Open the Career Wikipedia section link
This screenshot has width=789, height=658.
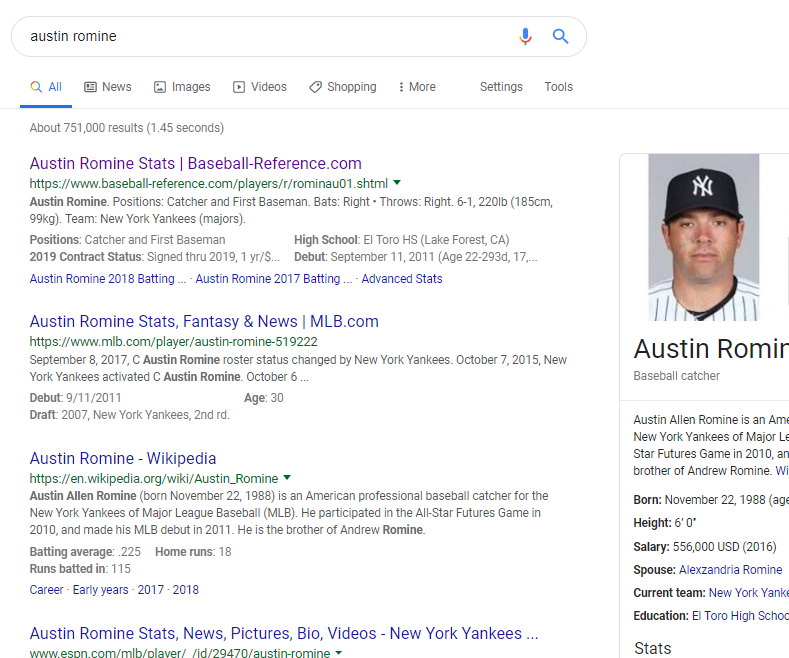coord(46,590)
